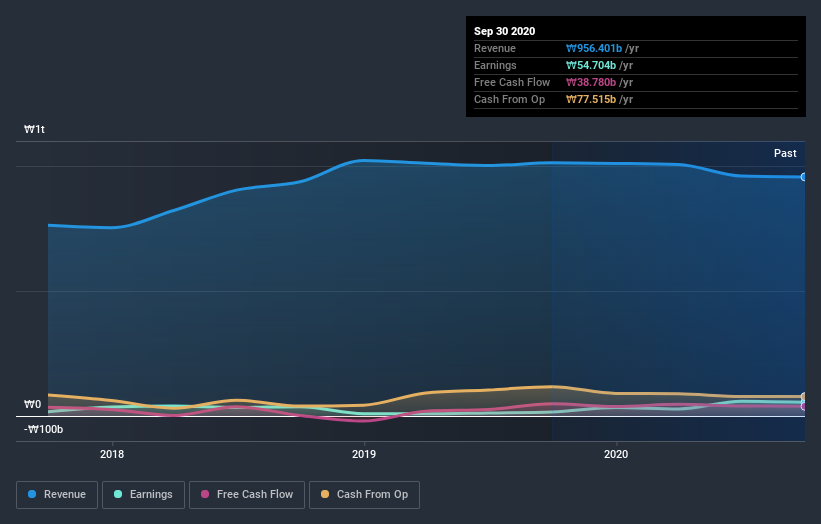
Task: Click the Earnings row label in tooltip
Action: (x=495, y=65)
